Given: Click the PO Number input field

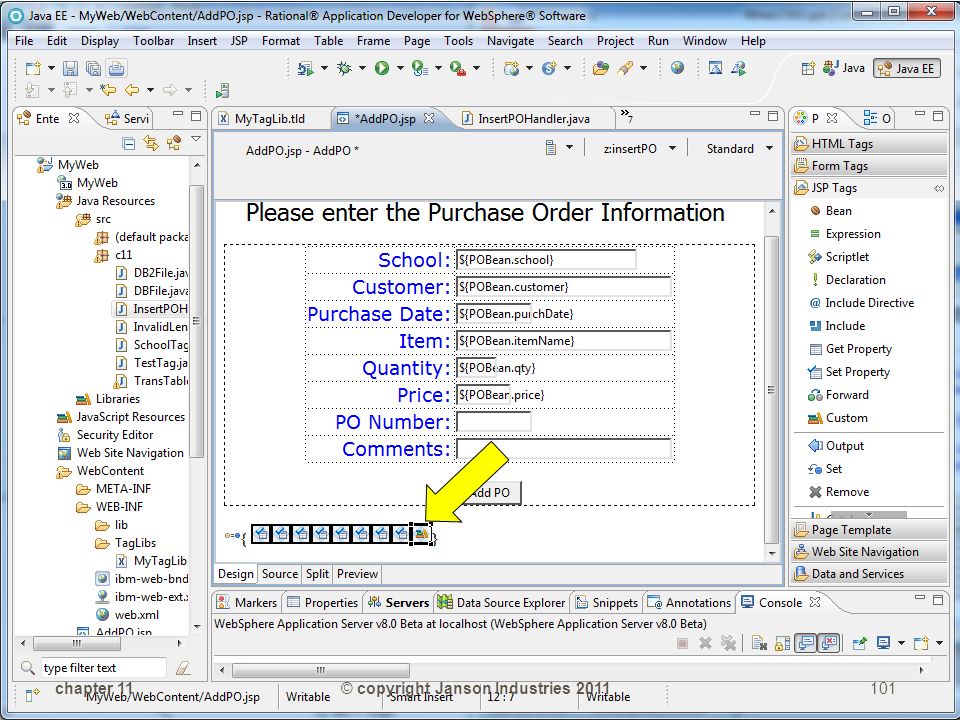Looking at the screenshot, I should click(x=493, y=422).
